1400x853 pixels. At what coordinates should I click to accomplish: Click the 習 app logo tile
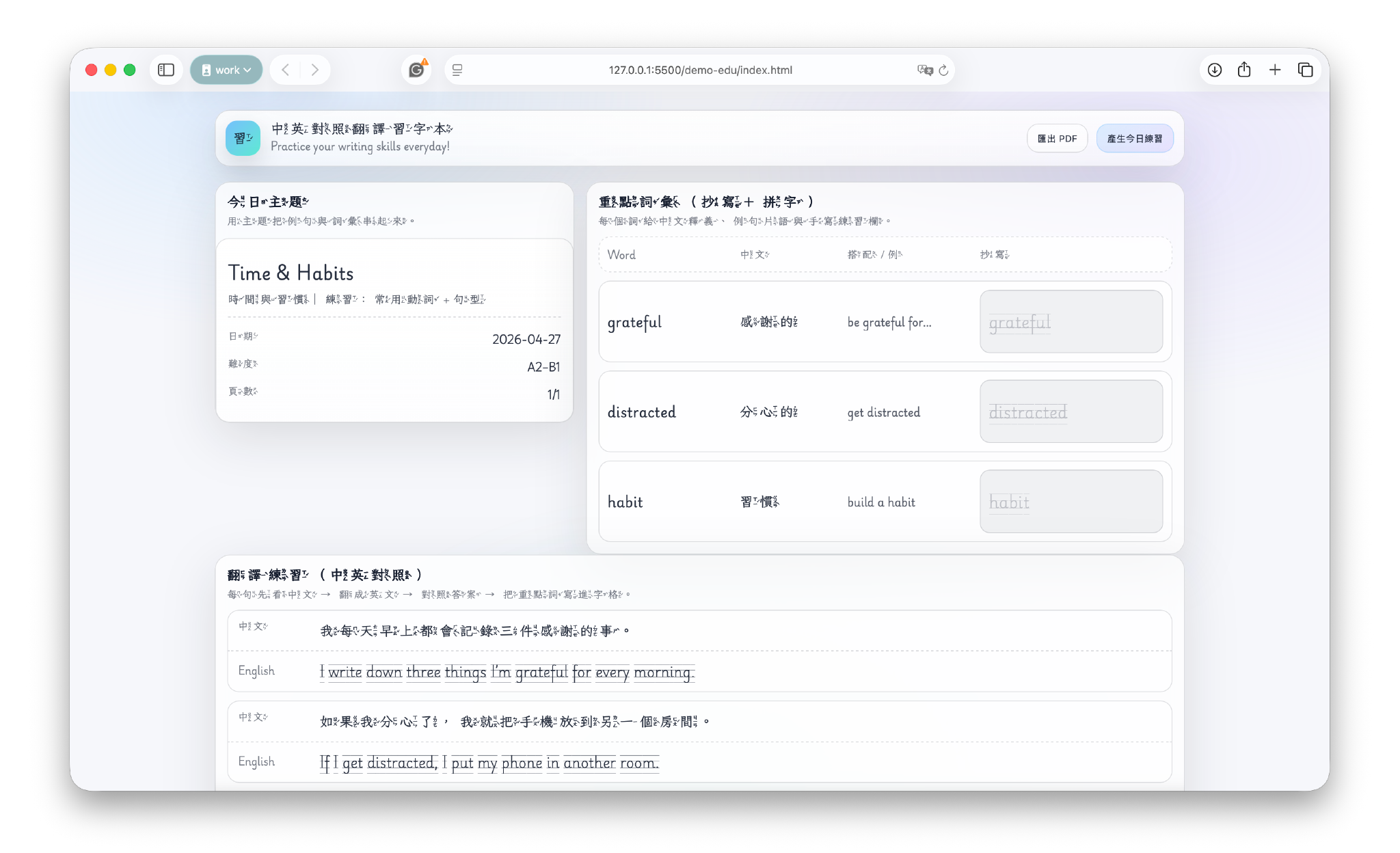pyautogui.click(x=243, y=138)
